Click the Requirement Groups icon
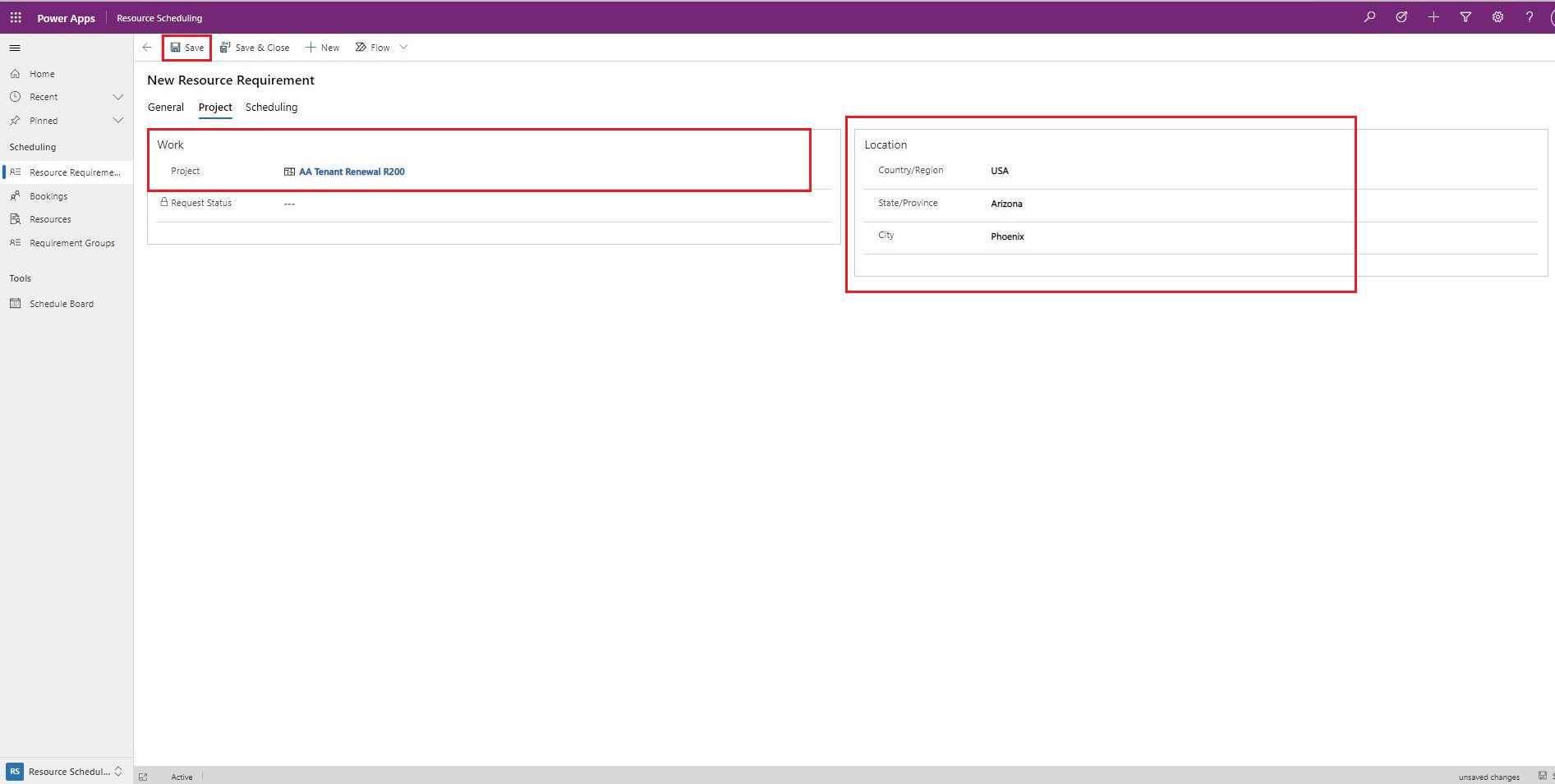The image size is (1555, 784). [x=15, y=243]
